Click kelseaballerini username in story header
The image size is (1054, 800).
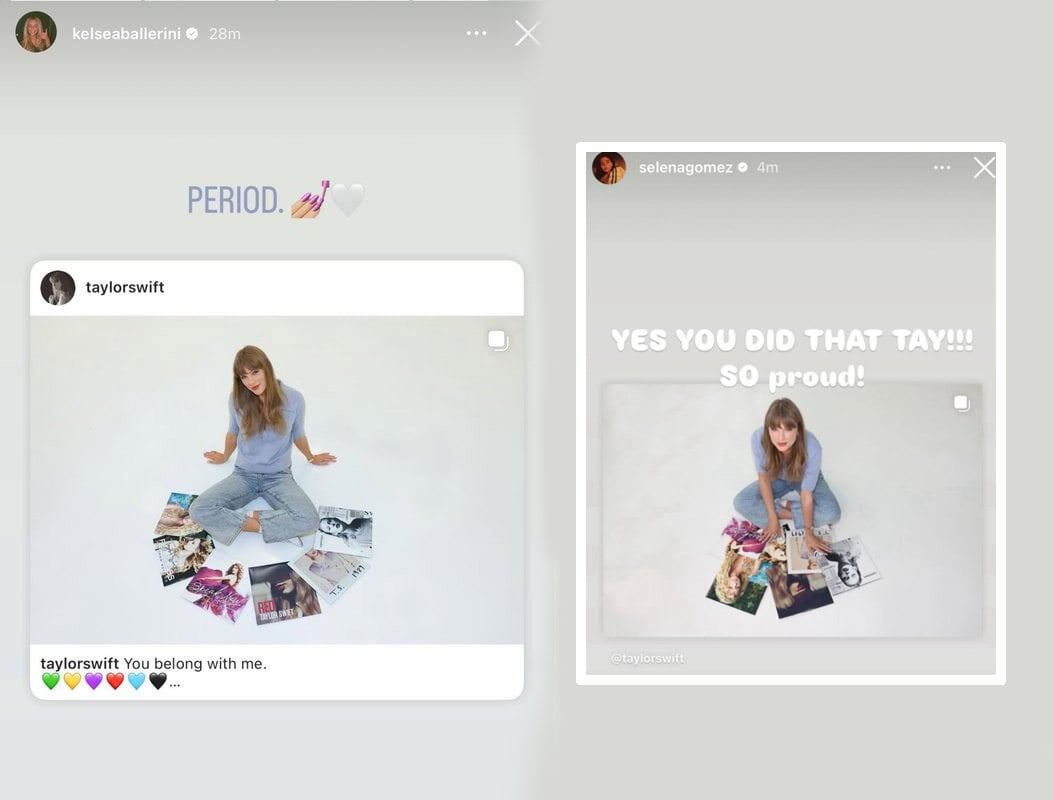click(x=126, y=34)
